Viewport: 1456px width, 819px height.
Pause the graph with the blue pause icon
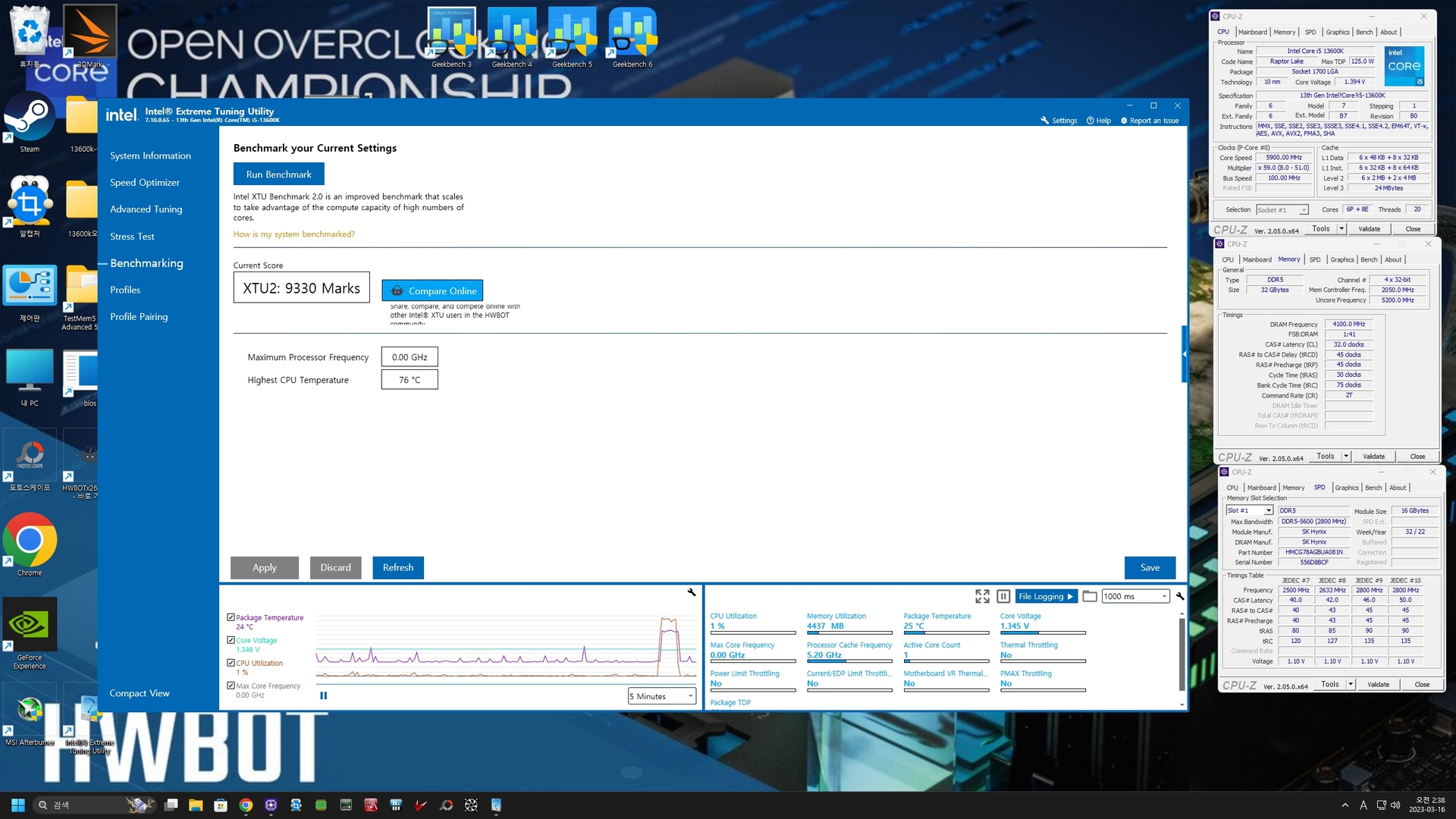pos(324,695)
